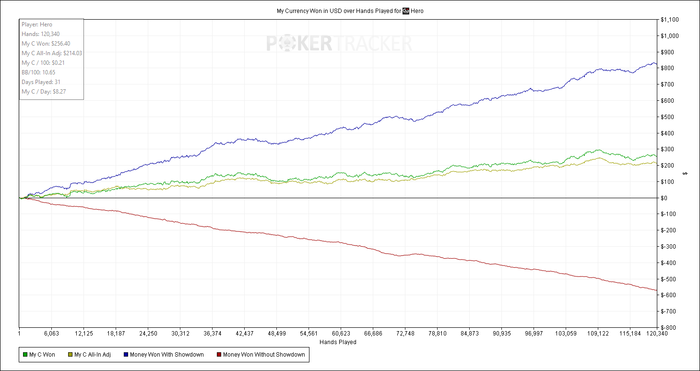
Task: Click the 'My C Won: $256.40' stat line
Action: point(46,43)
